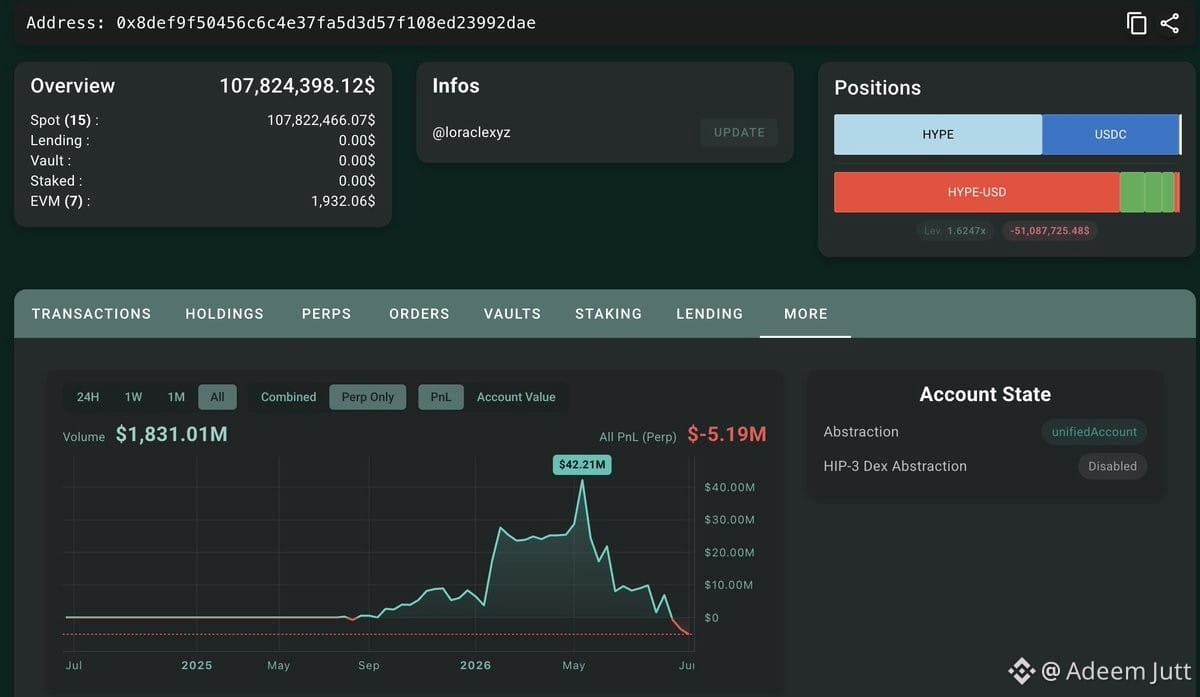
Task: Click the share icon beside the address
Action: (1169, 23)
